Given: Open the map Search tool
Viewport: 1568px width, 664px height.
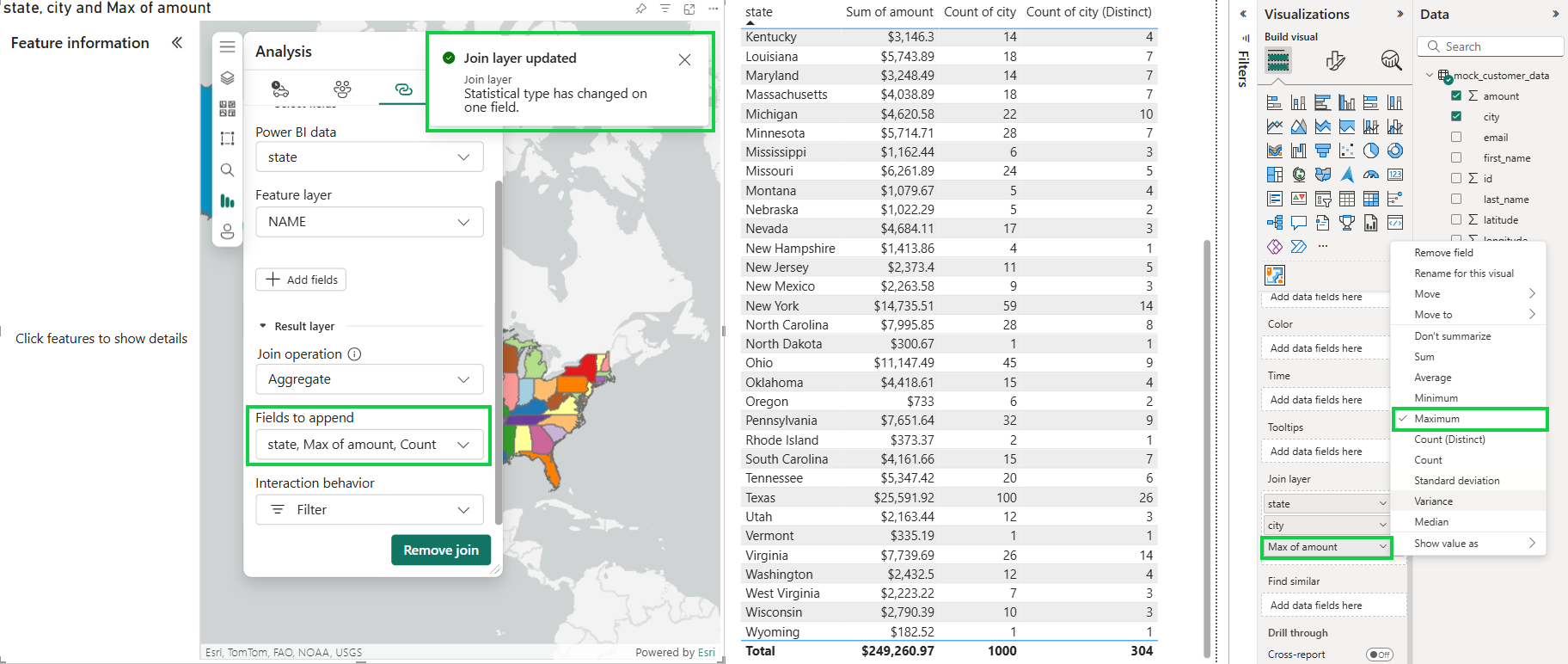Looking at the screenshot, I should point(227,169).
